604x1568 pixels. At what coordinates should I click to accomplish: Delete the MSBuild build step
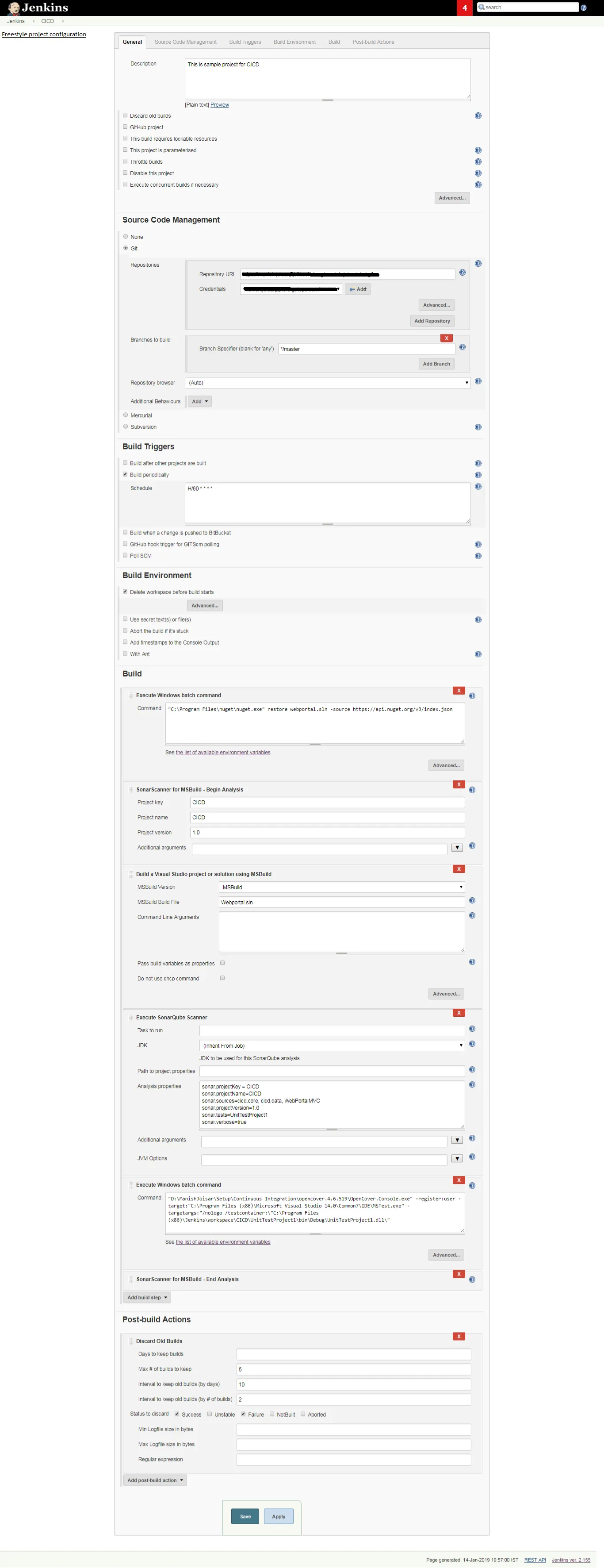459,869
